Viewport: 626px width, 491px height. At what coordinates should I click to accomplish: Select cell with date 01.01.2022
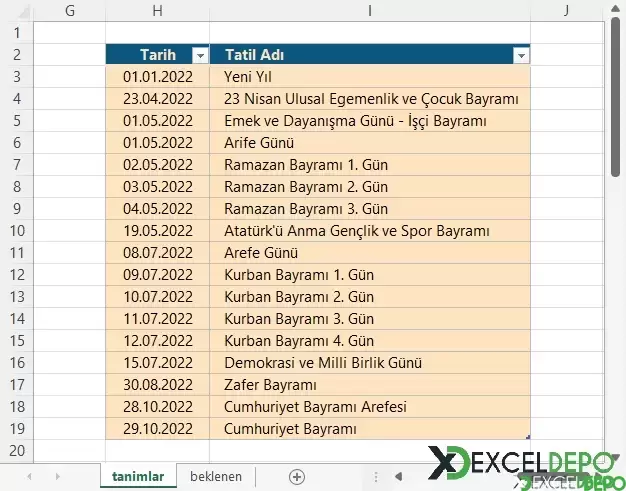click(x=158, y=77)
